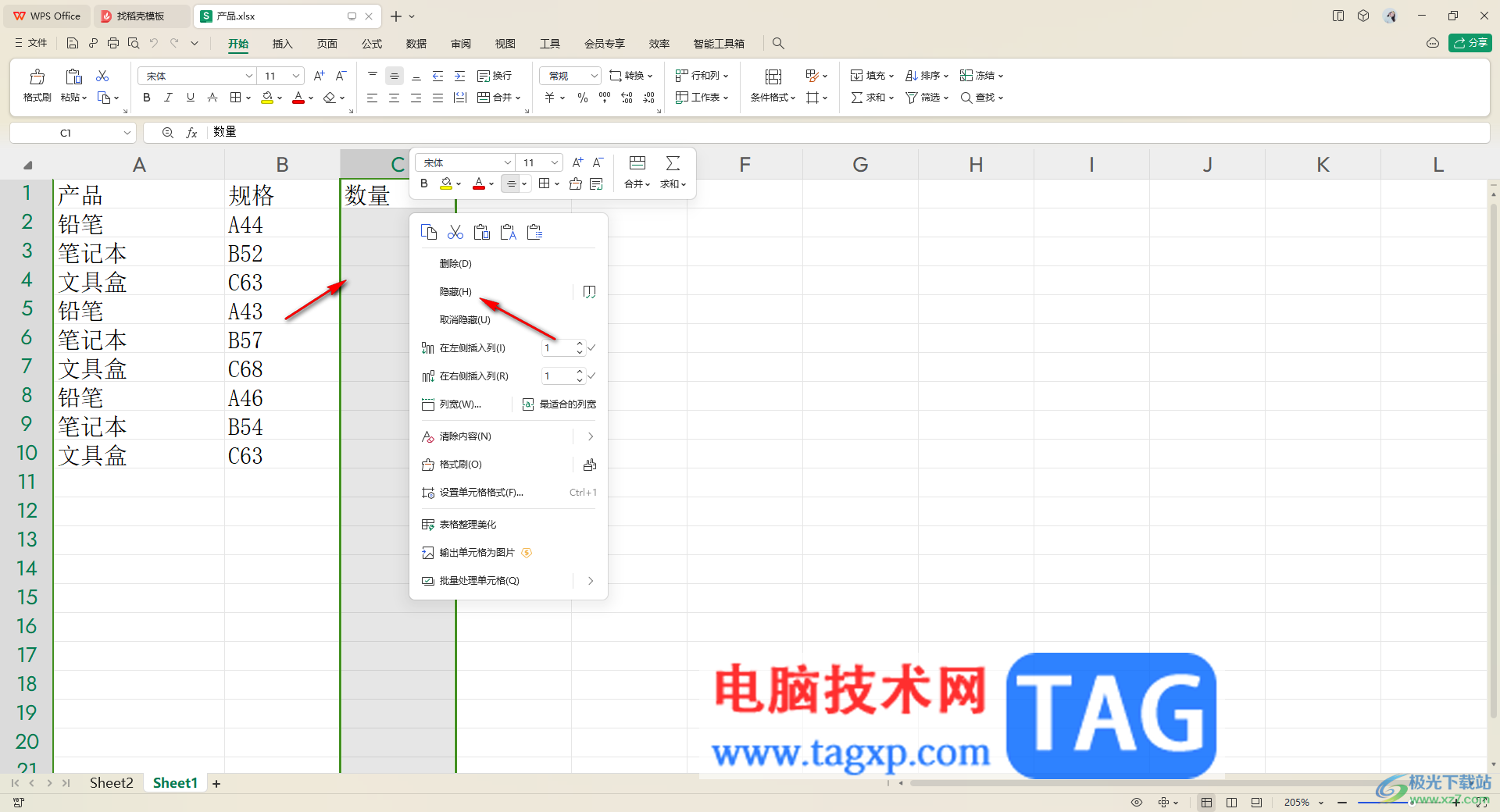Click the 筛选 filter button
This screenshot has width=1500, height=812.
click(927, 98)
